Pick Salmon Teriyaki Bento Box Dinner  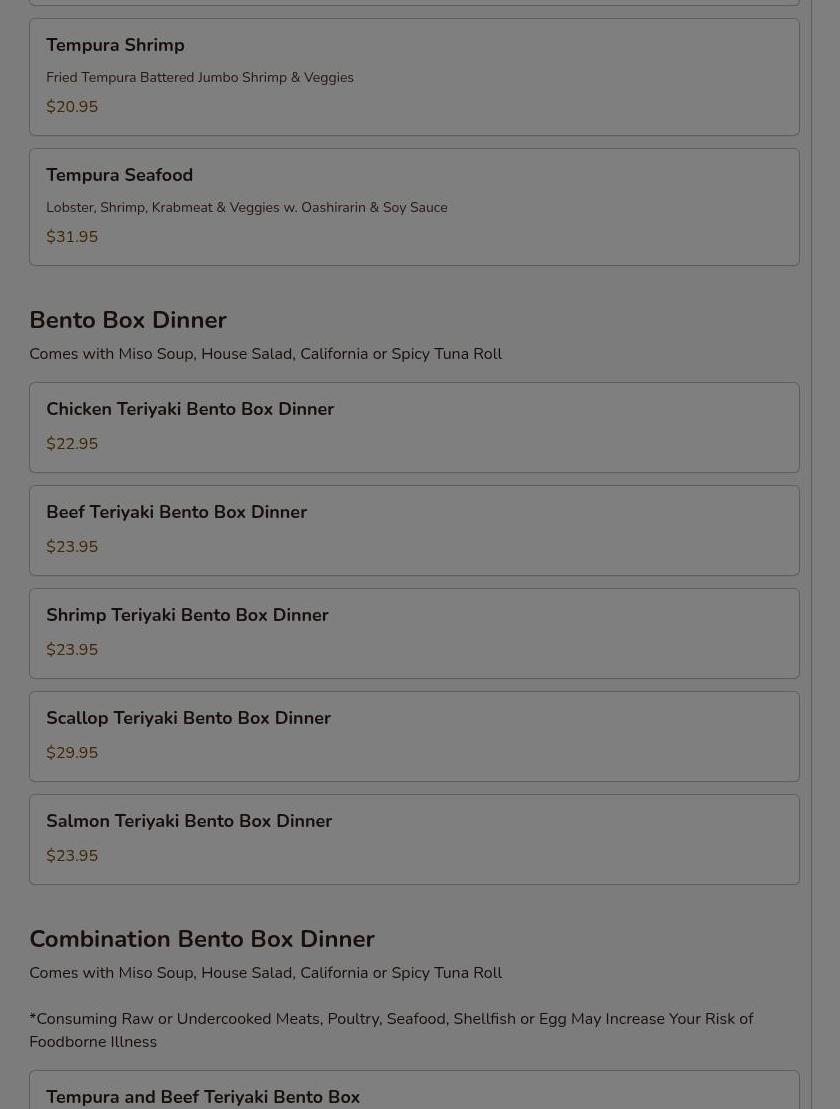pyautogui.click(x=414, y=840)
